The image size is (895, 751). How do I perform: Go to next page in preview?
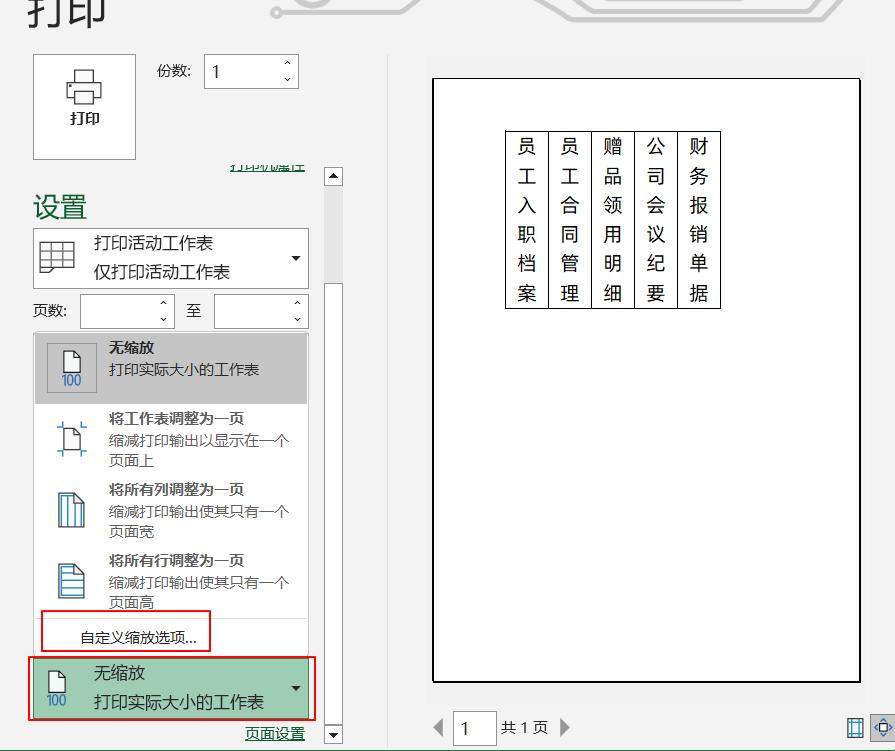(565, 727)
